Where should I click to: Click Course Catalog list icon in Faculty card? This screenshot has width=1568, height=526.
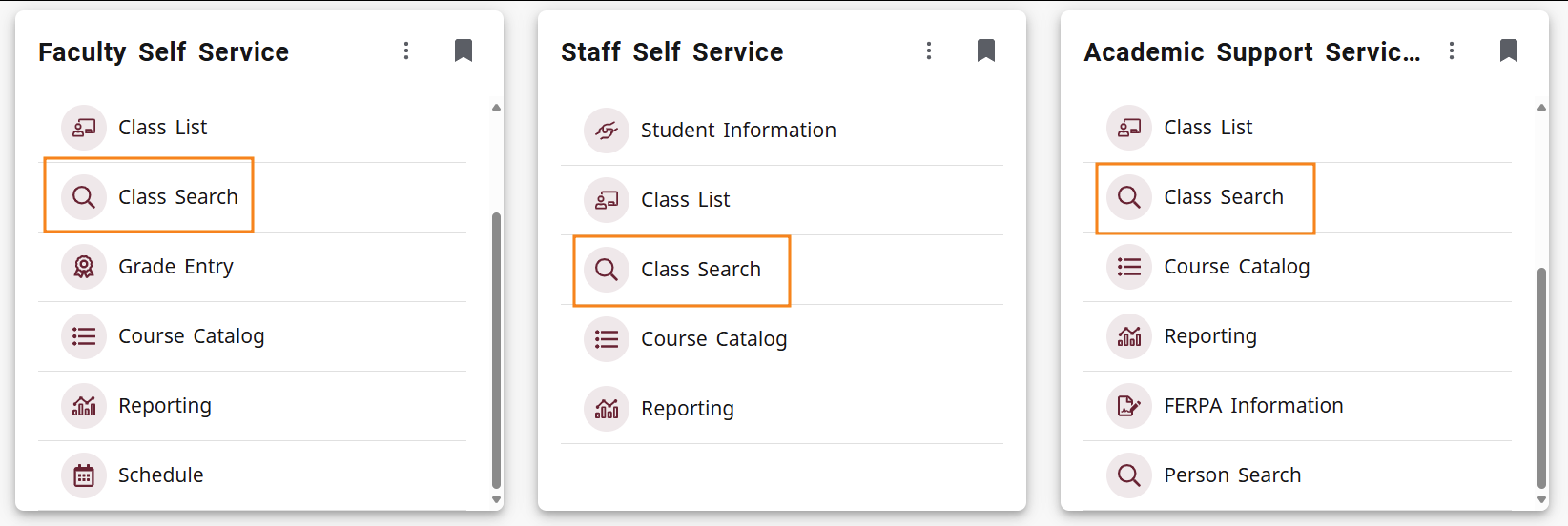[x=84, y=336]
